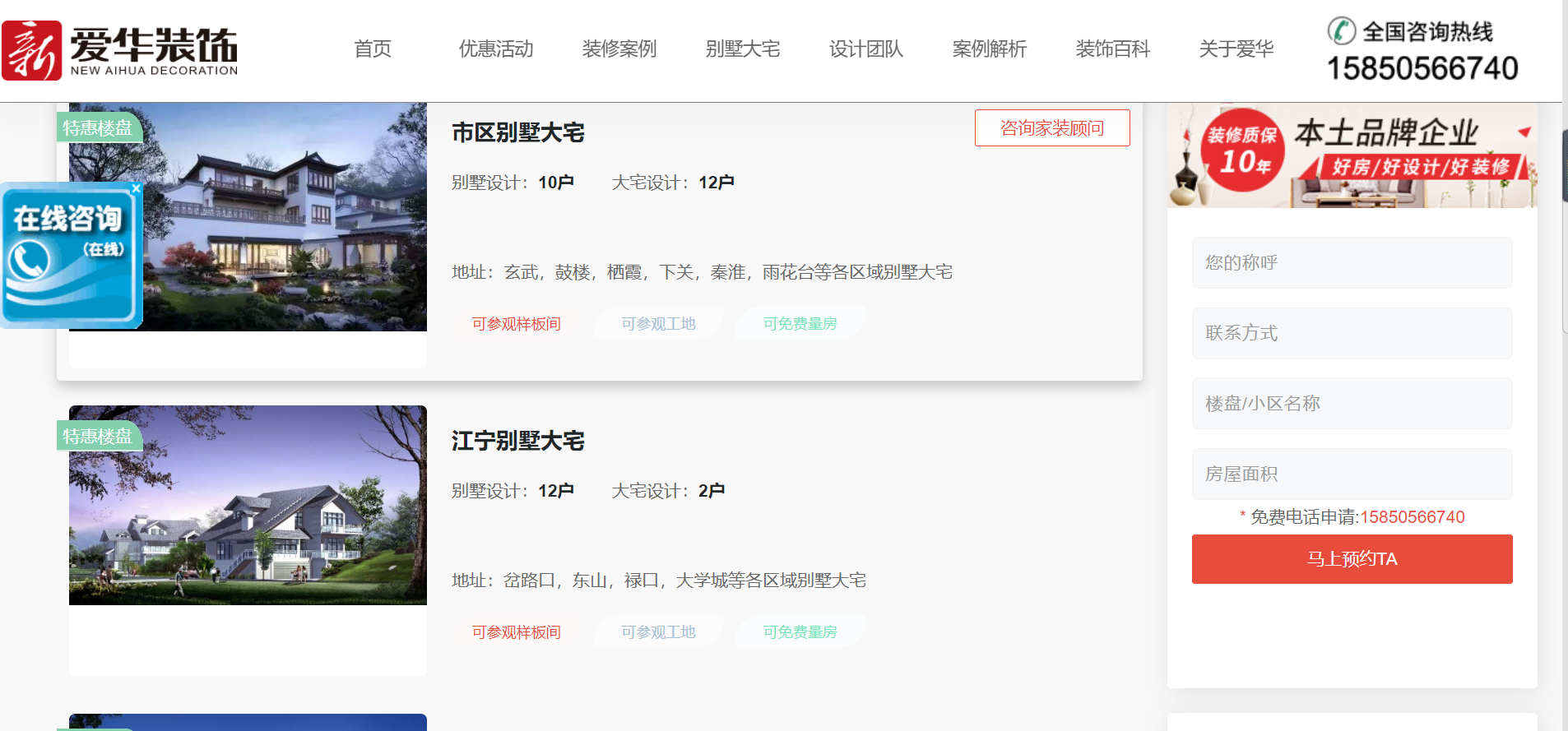
Task: Open 案例解析 menu item
Action: (990, 49)
